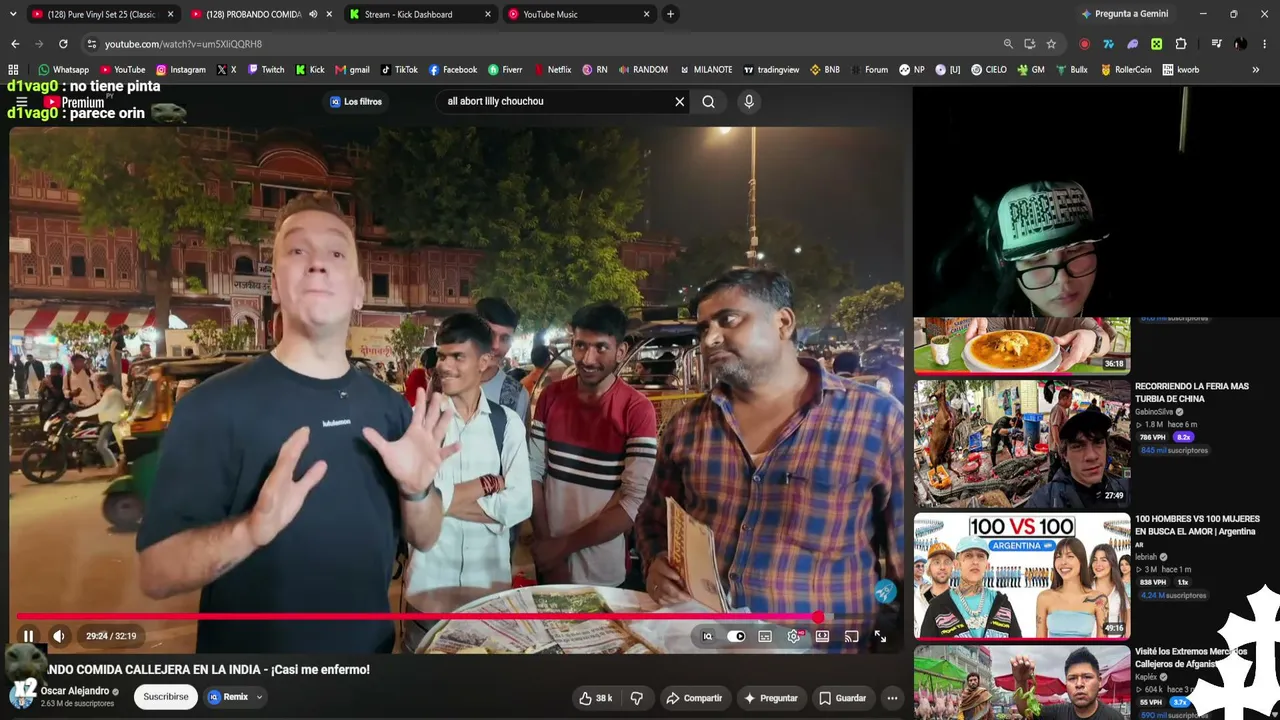Open the Netflix bookmark
The height and width of the screenshot is (720, 1280).
[553, 70]
